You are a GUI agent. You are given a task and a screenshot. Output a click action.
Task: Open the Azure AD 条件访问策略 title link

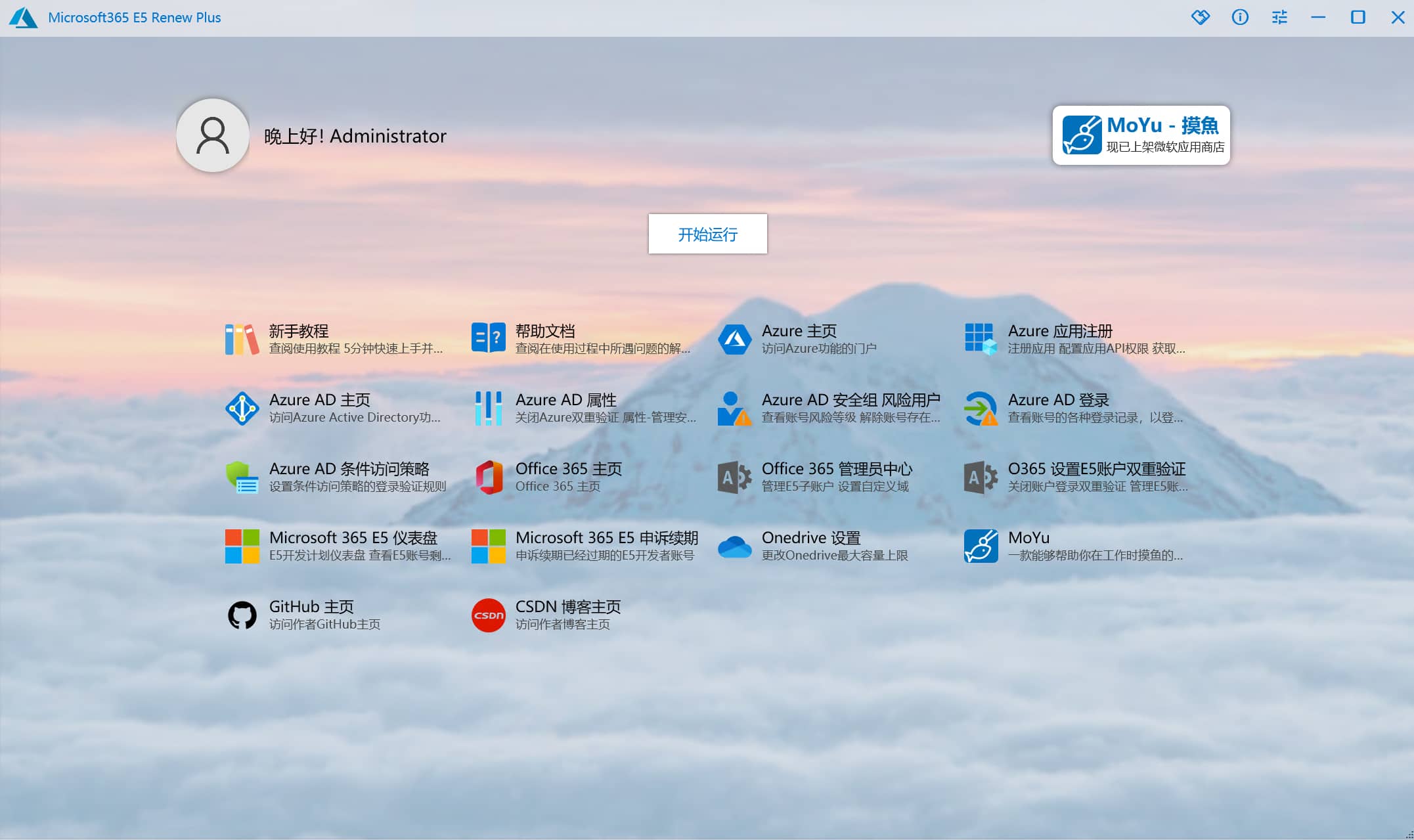pos(349,469)
